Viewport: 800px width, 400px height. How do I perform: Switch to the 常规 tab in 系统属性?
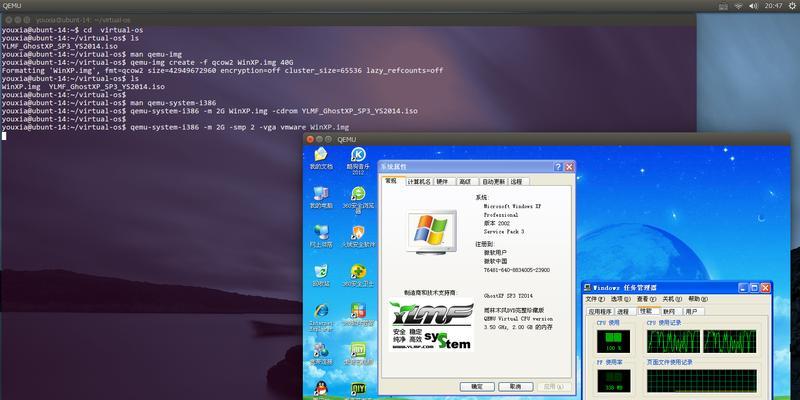tap(391, 181)
